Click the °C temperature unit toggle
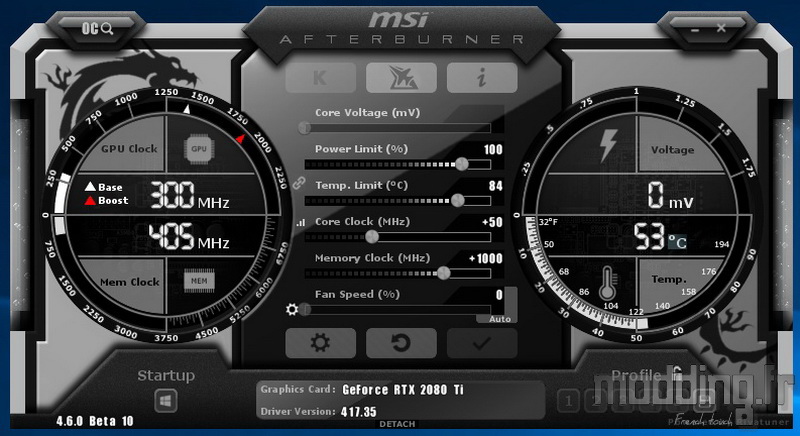Viewport: 800px width, 436px height. coord(678,242)
